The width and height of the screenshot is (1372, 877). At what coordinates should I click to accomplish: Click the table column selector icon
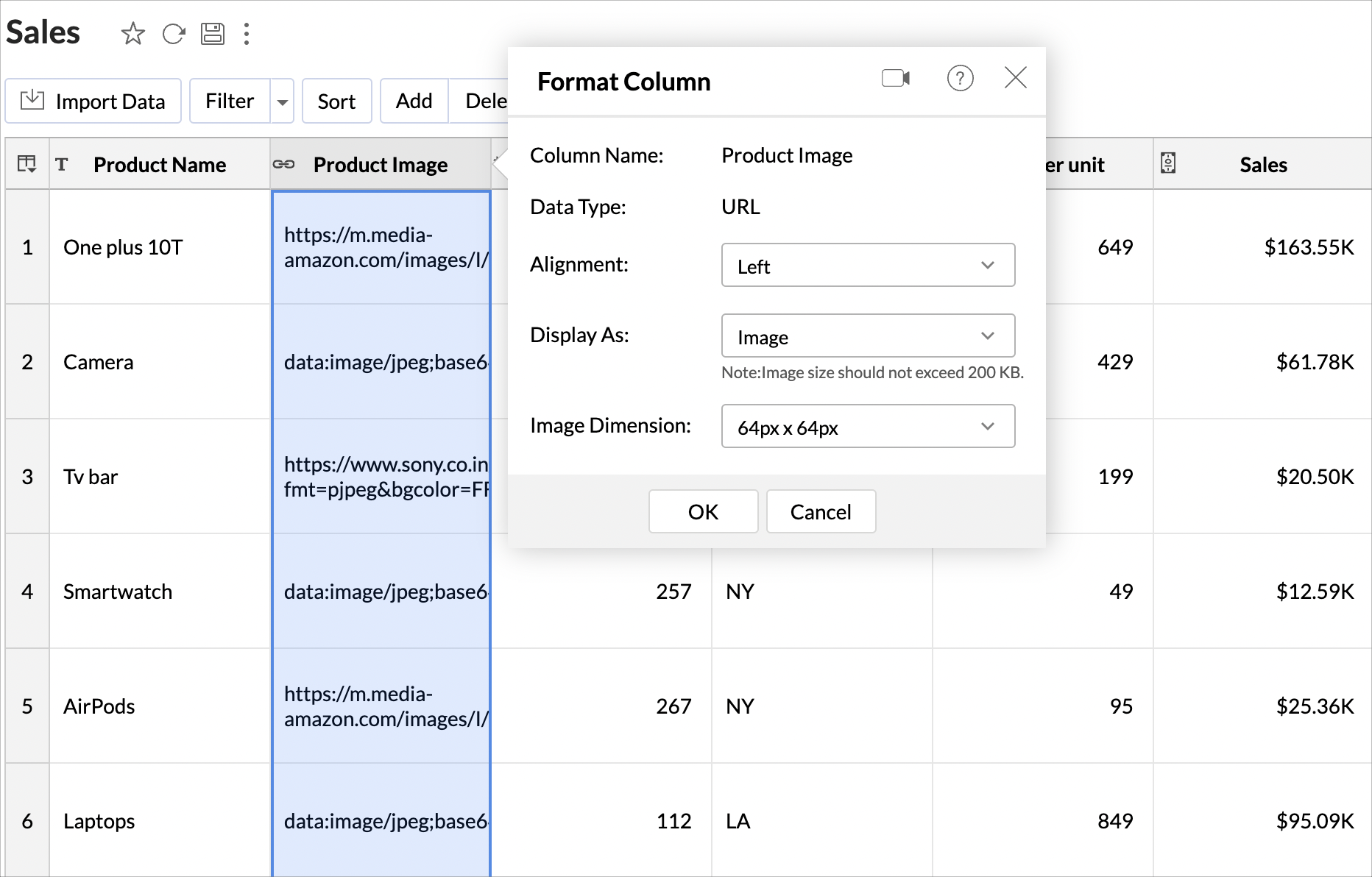pyautogui.click(x=26, y=163)
